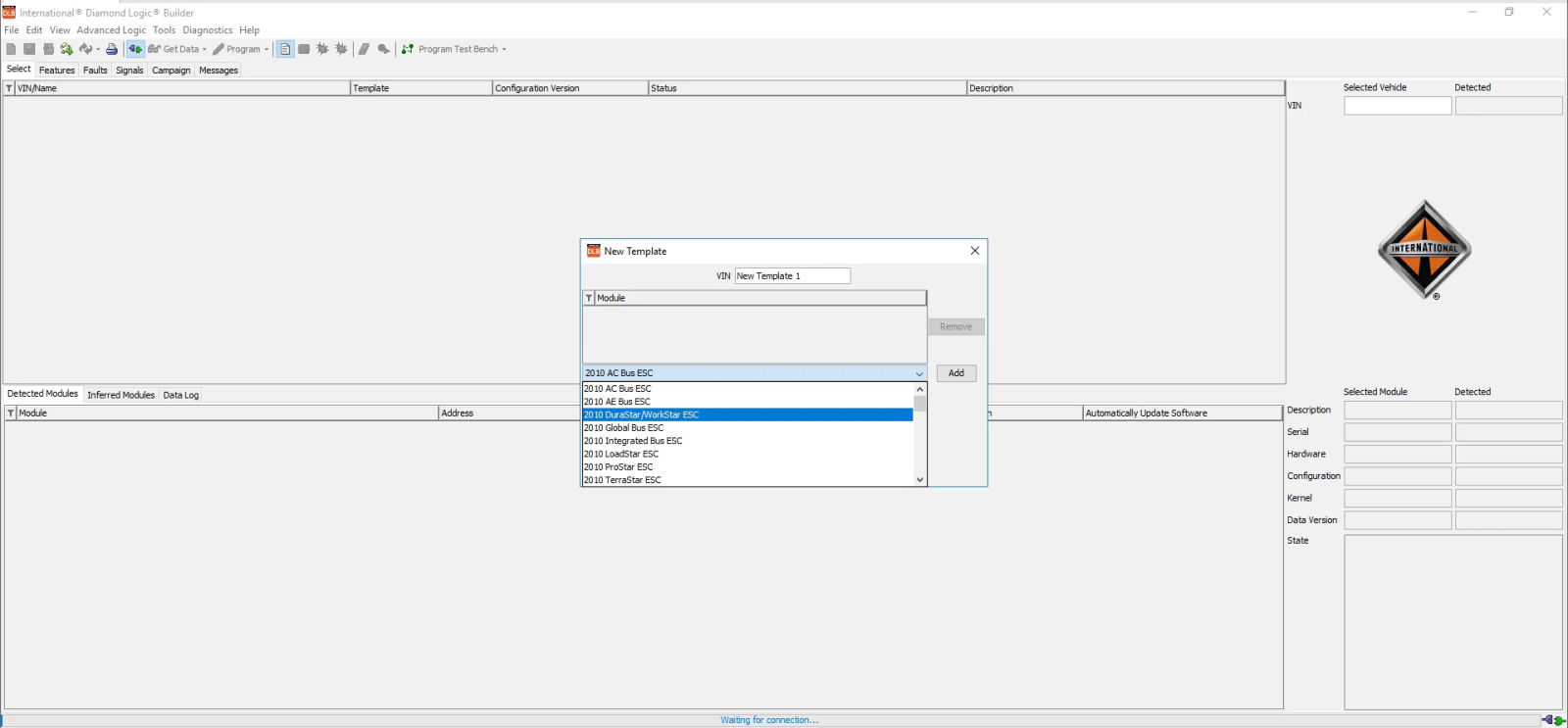
Task: Sort by the Configuration Version column header
Action: [569, 88]
